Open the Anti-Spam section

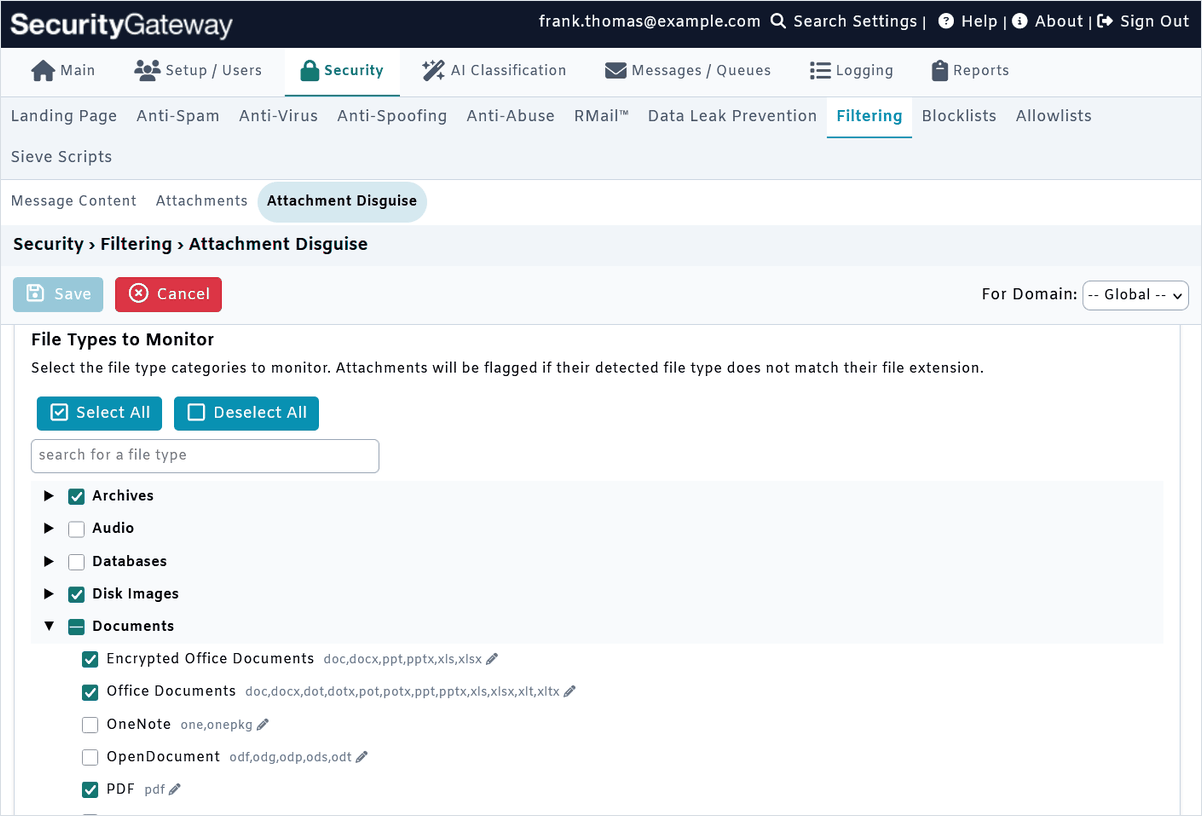tap(178, 116)
